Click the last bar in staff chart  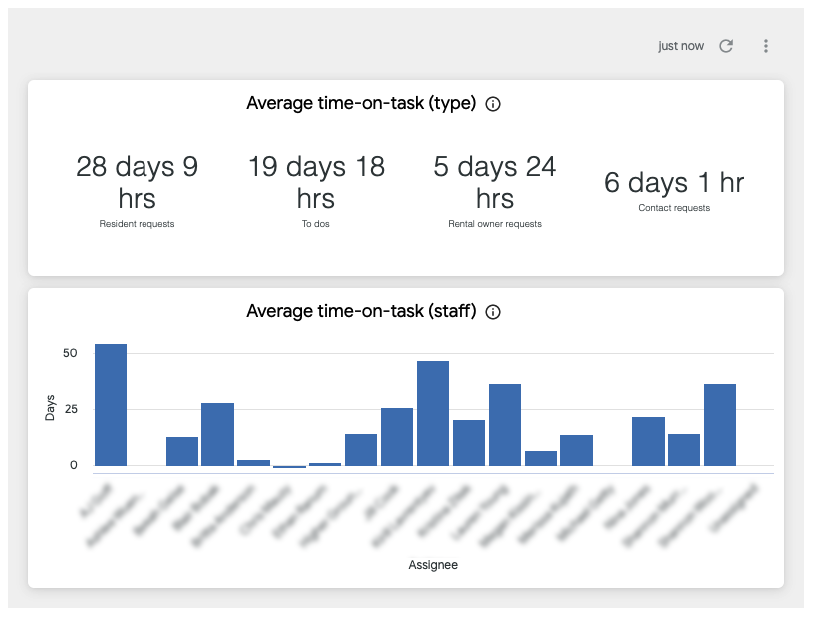point(720,425)
